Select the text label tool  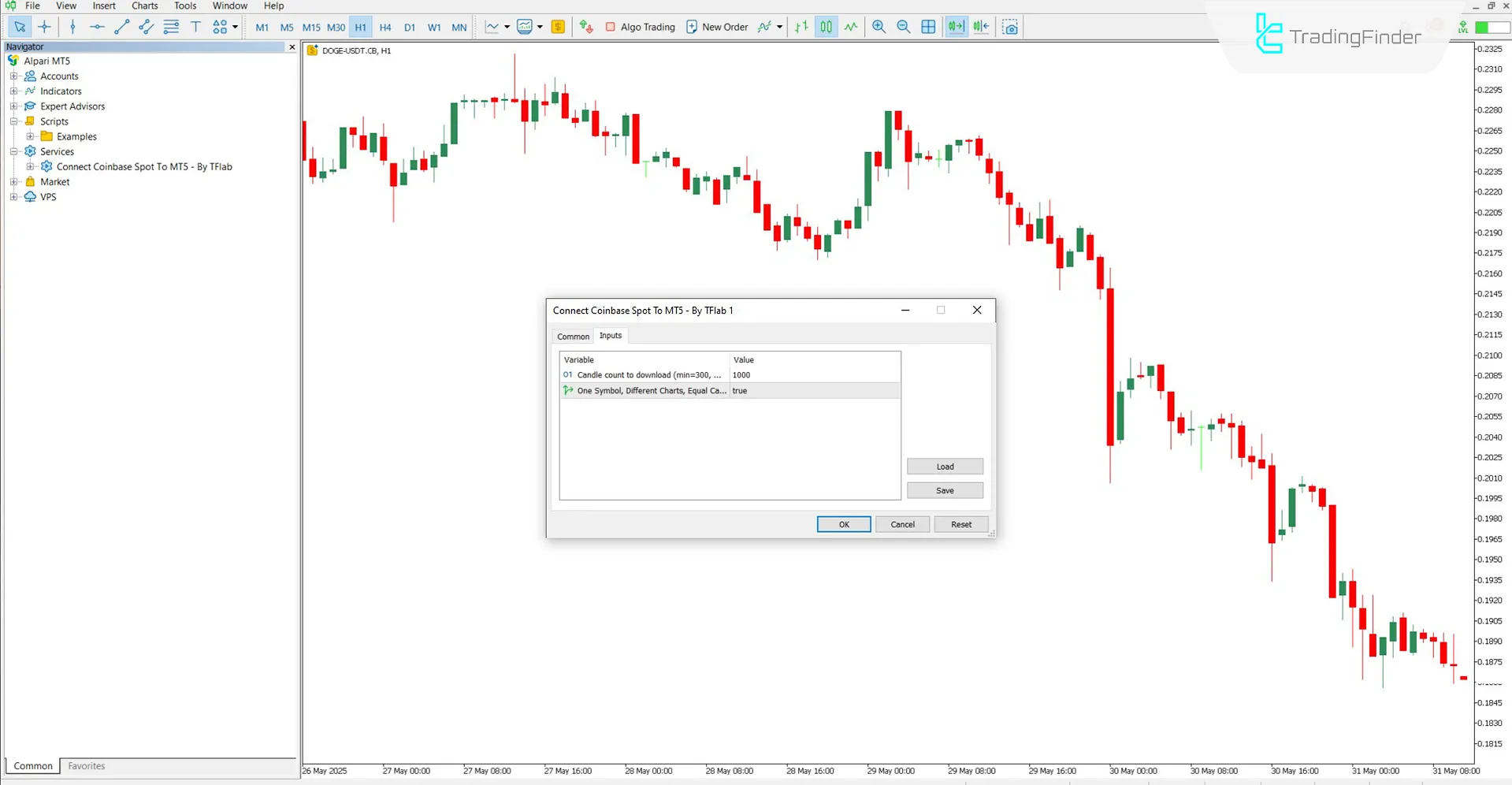[x=195, y=27]
